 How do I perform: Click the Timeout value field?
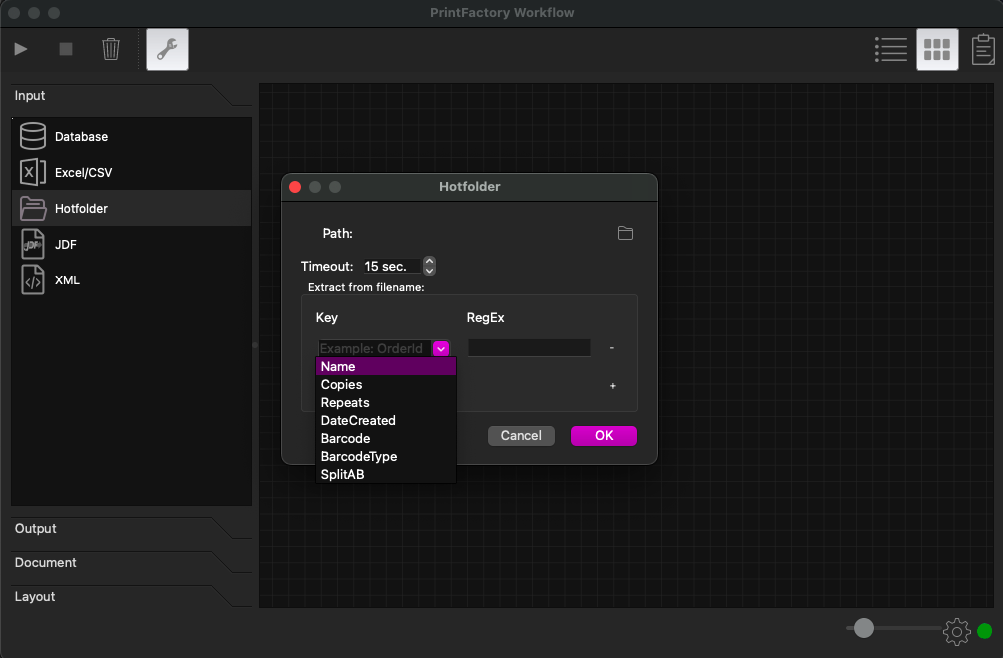click(x=391, y=266)
